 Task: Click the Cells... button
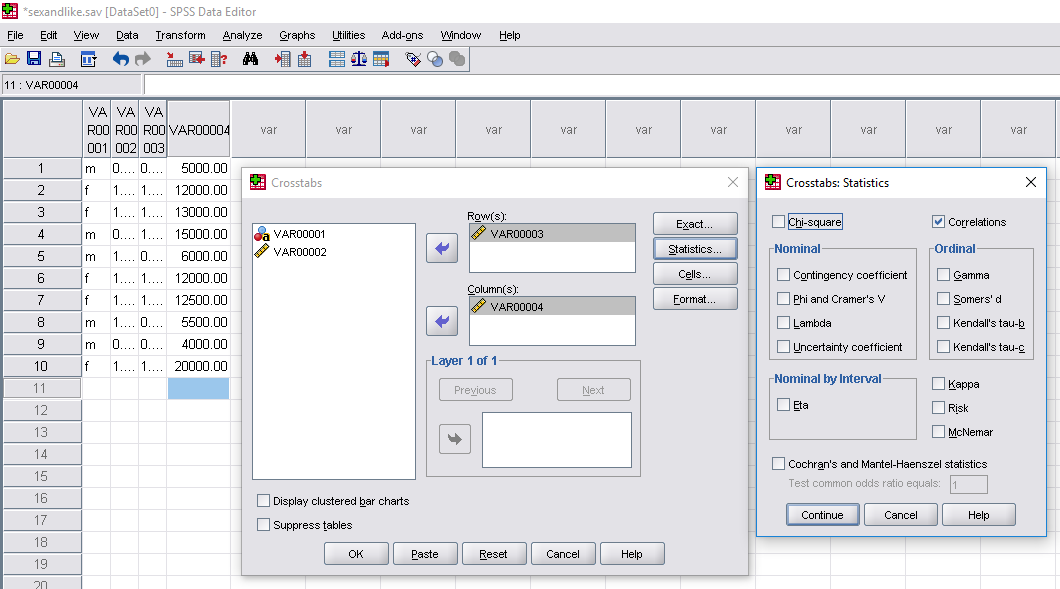695,274
